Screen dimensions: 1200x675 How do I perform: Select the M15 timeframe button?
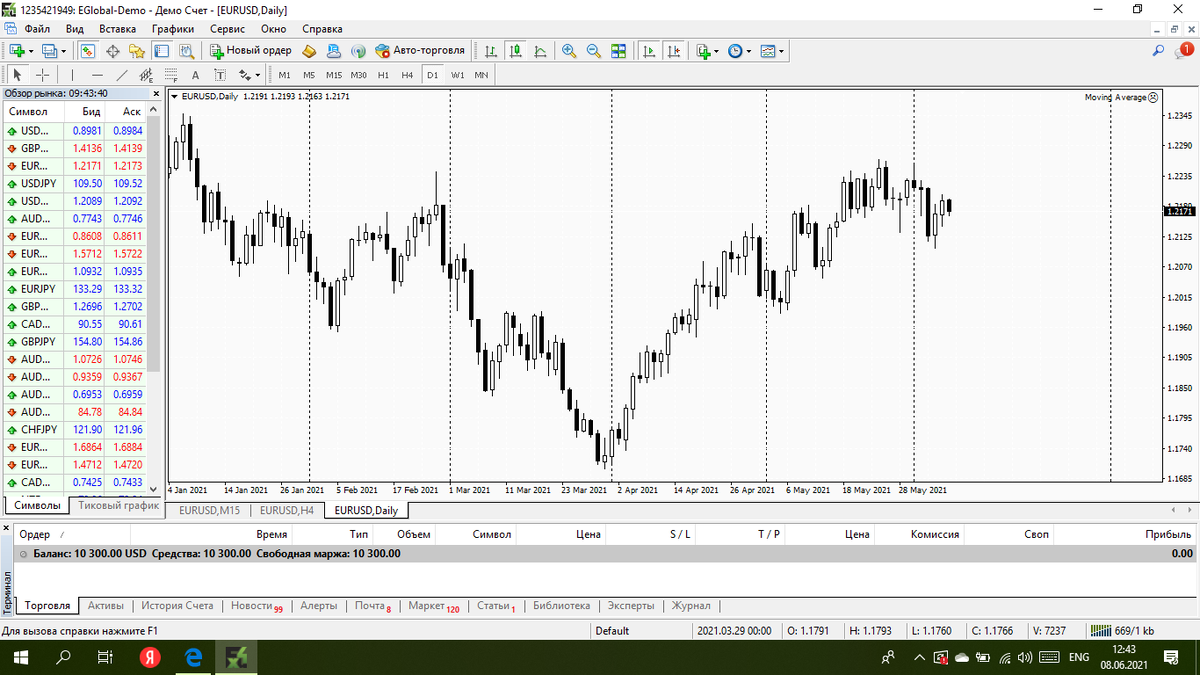[333, 75]
